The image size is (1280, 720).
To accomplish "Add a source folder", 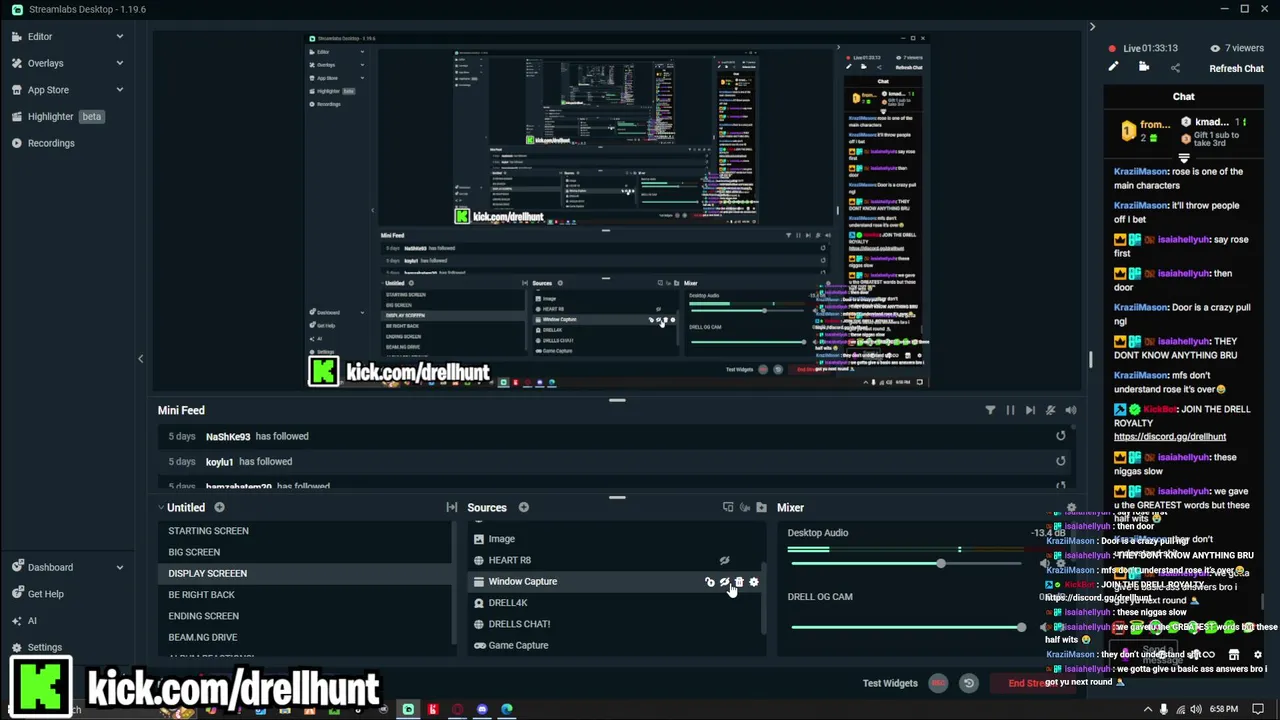I will coord(761,508).
